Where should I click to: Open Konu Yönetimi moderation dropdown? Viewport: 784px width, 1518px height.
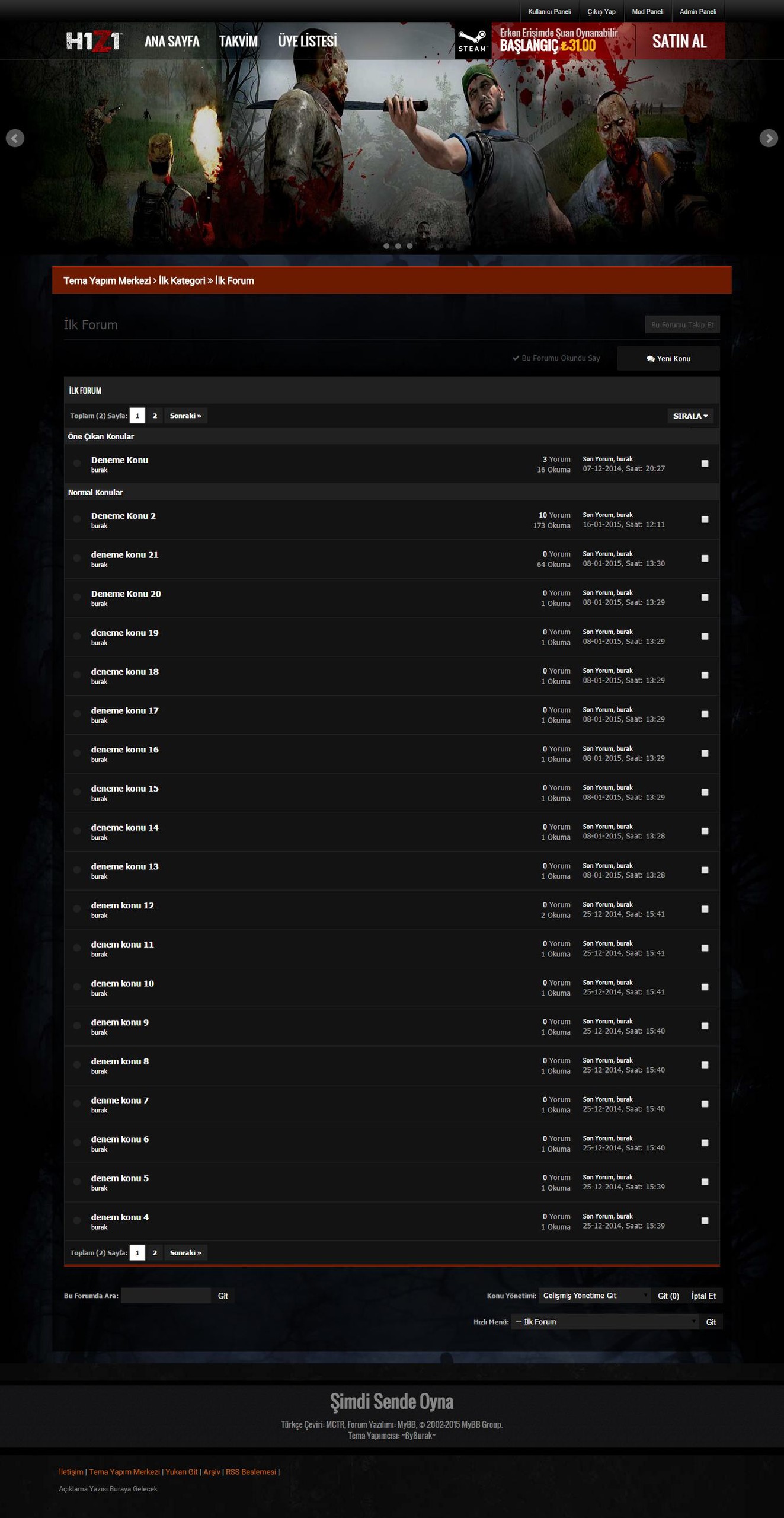594,1296
